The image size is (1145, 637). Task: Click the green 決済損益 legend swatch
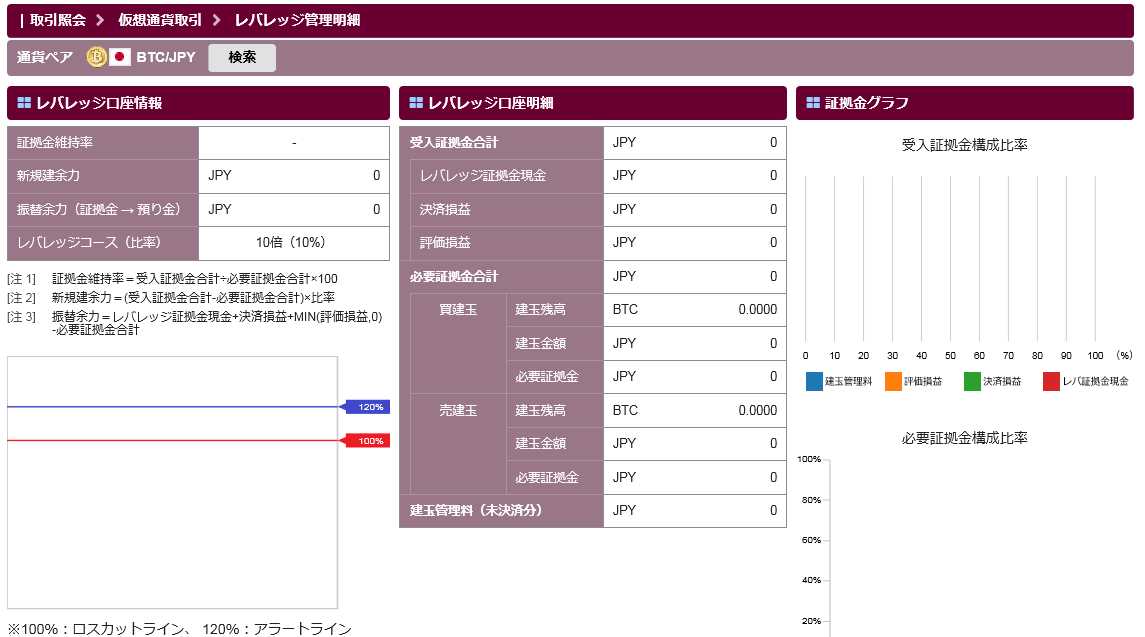(x=972, y=382)
